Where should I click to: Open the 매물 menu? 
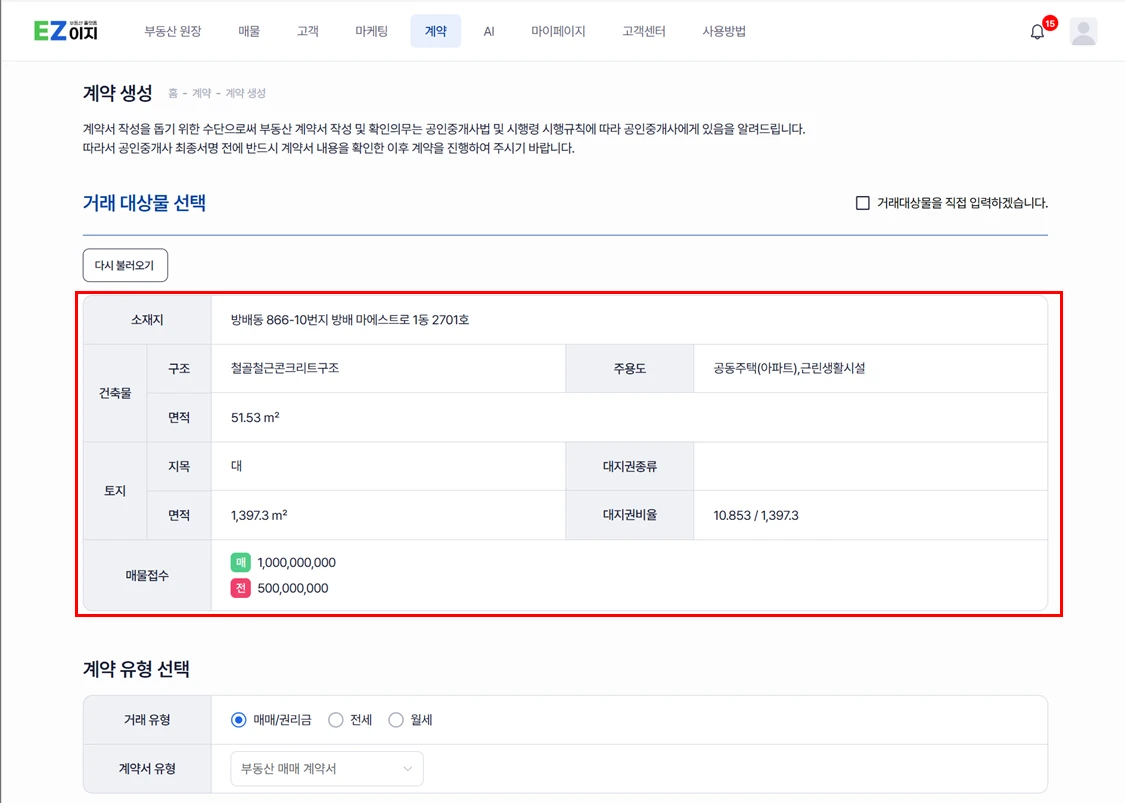click(x=249, y=31)
